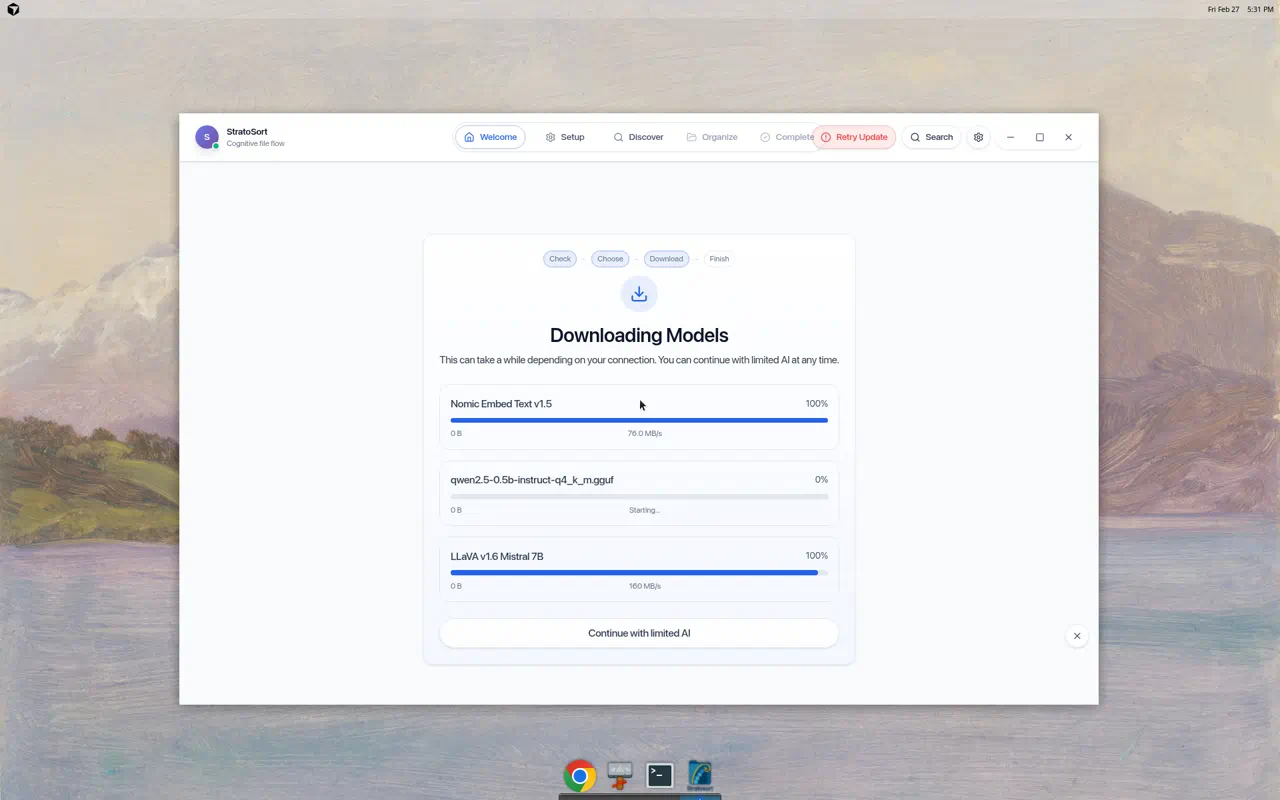Launch Google Chrome from the dock
Screen dimensions: 1280x800
[x=579, y=775]
